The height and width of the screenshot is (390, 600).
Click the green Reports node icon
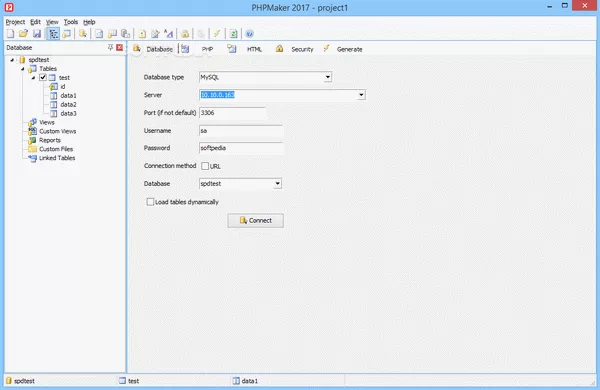[33, 140]
